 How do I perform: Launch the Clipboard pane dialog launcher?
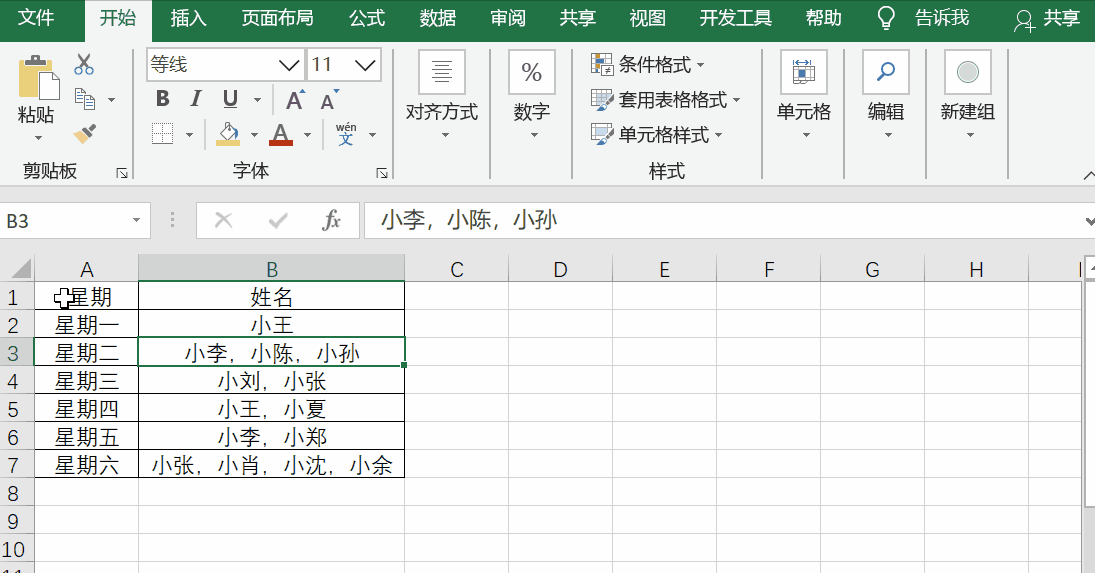point(122,173)
